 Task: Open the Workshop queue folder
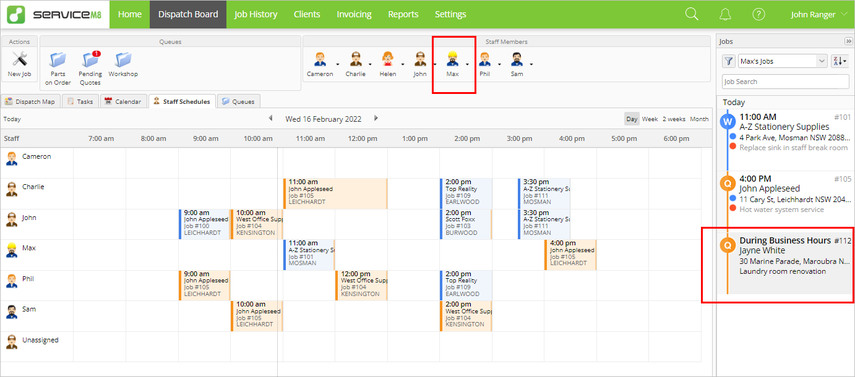tap(123, 59)
